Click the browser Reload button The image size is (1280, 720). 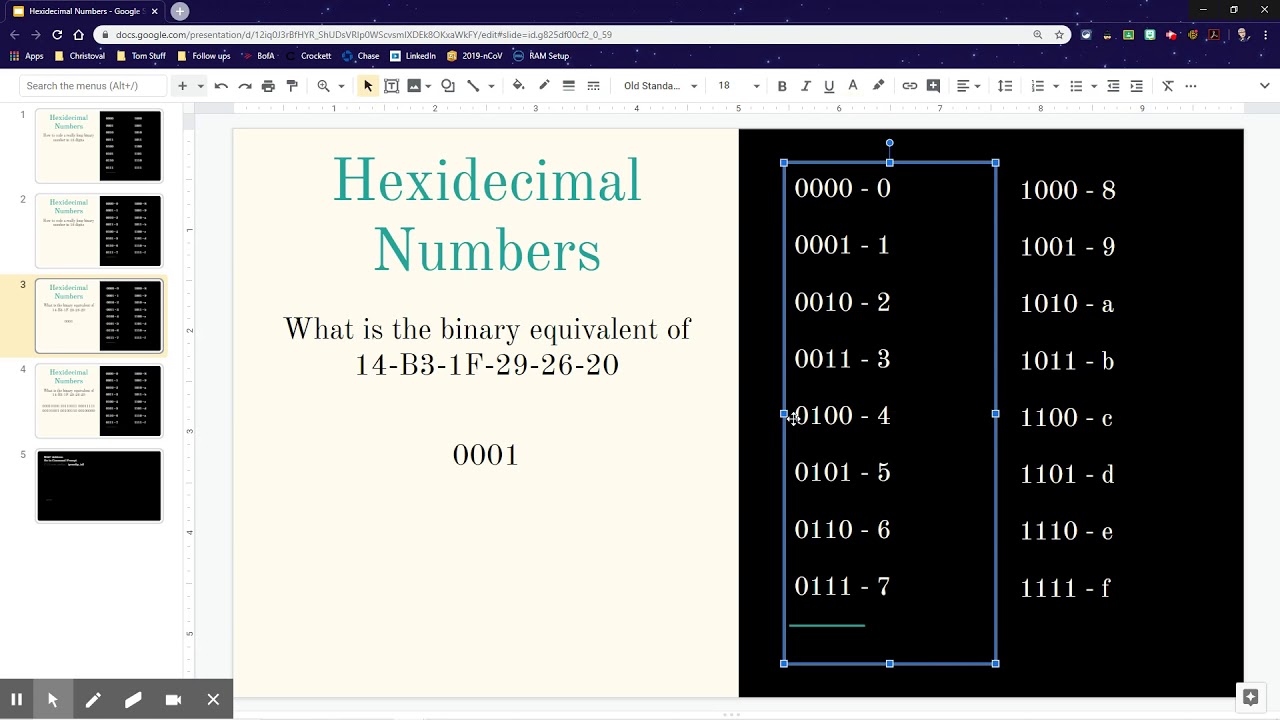pos(57,34)
